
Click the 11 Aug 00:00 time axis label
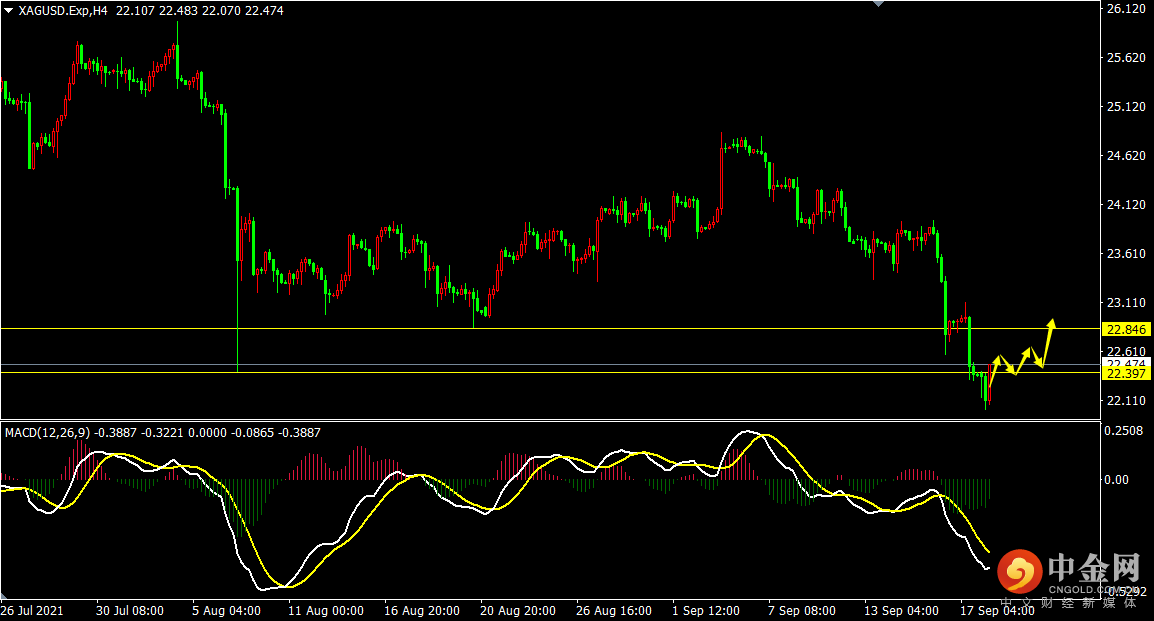click(x=326, y=610)
